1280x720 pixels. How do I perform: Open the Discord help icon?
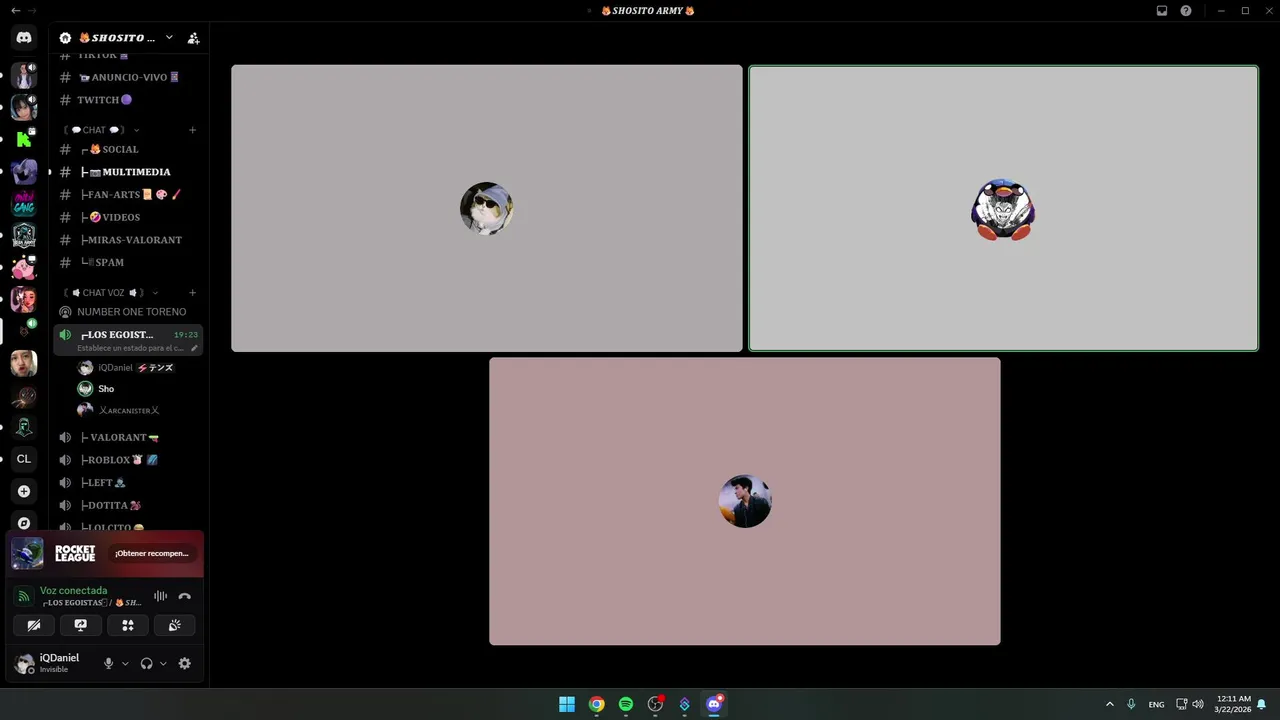1186,11
